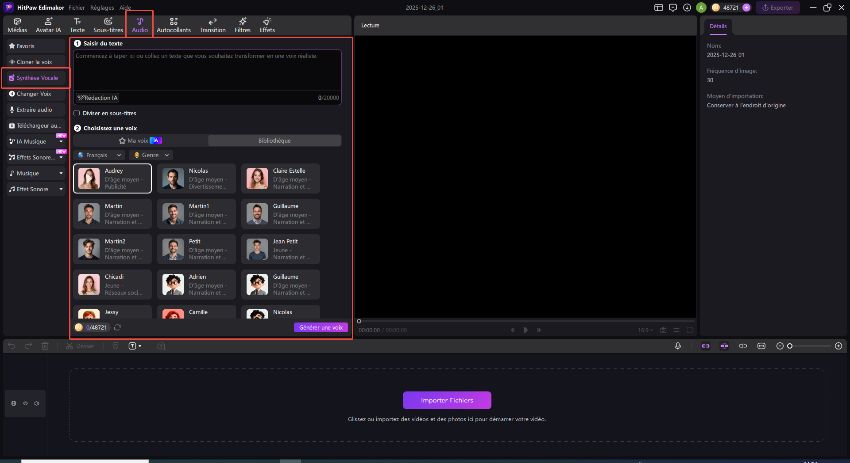850x463 pixels.
Task: Toggle the track visibility eye icon
Action: 25,403
